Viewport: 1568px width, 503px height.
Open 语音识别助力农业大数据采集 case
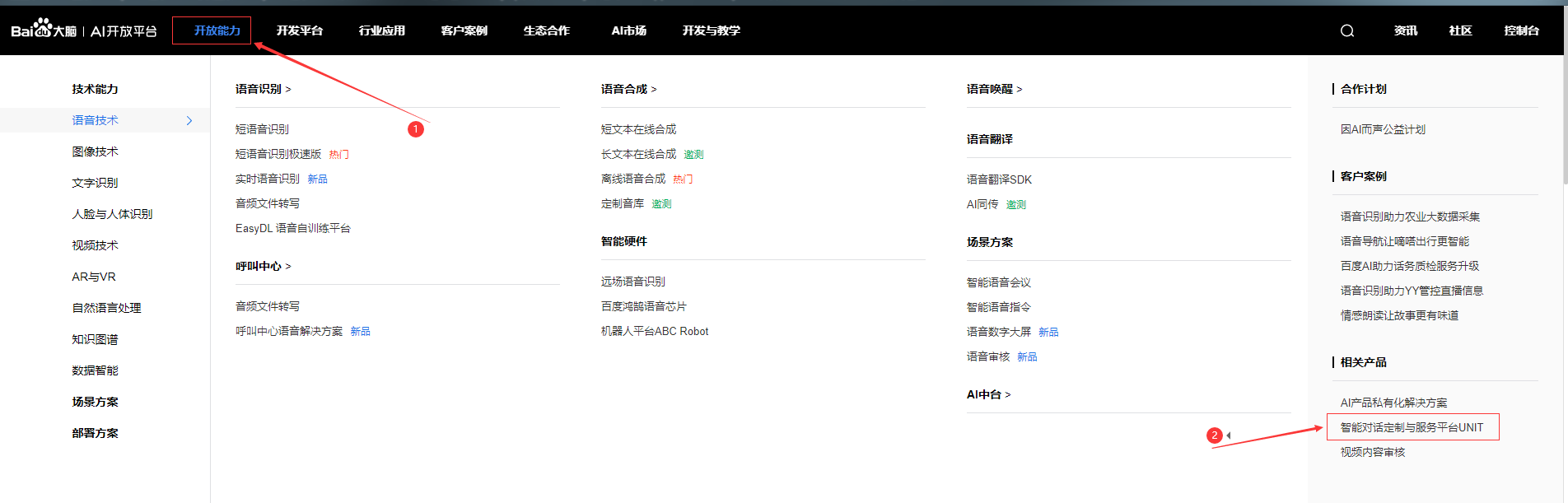click(x=1410, y=217)
